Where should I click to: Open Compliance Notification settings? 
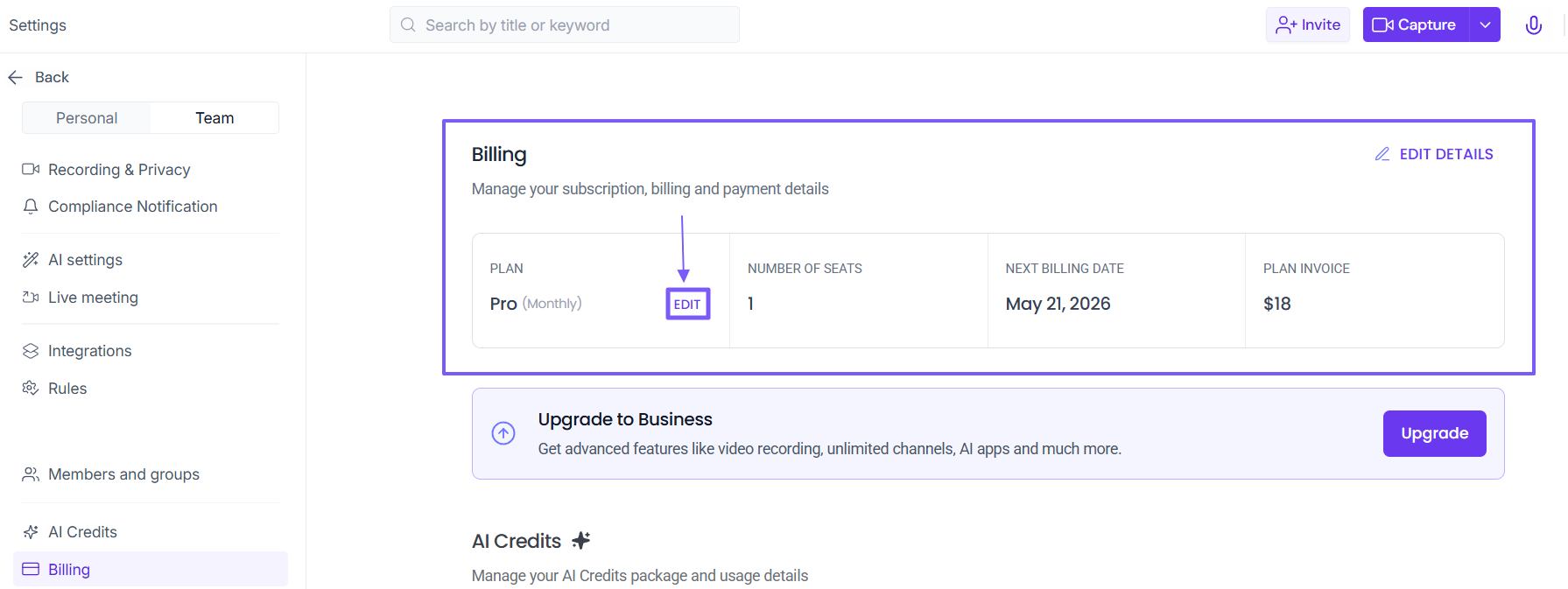point(132,207)
